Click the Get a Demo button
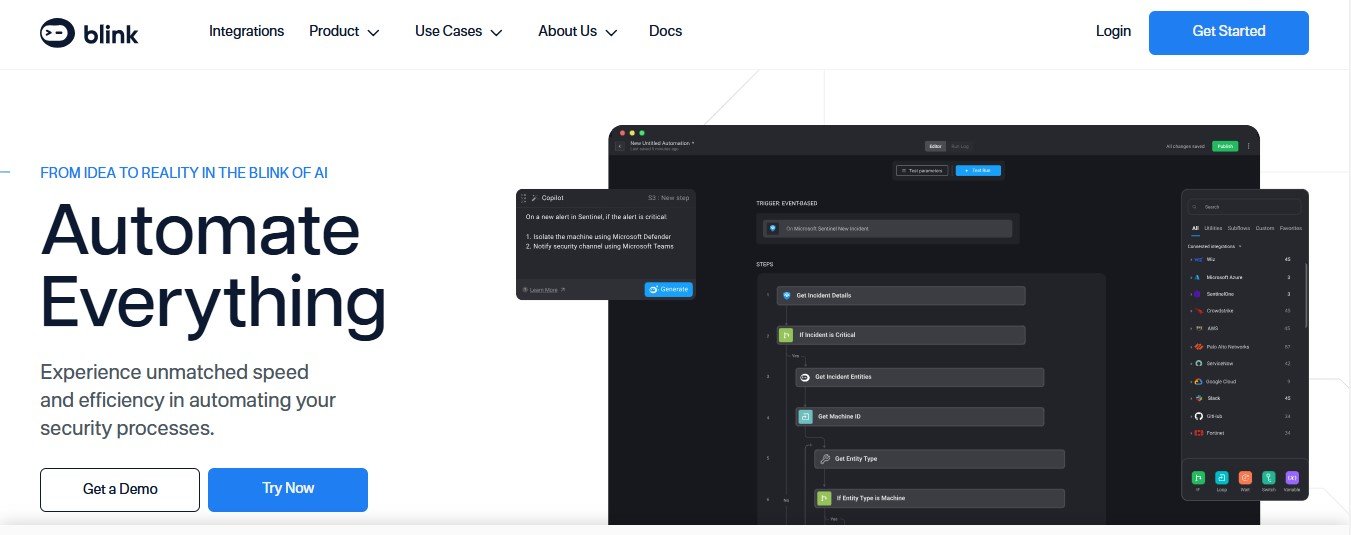 (120, 489)
